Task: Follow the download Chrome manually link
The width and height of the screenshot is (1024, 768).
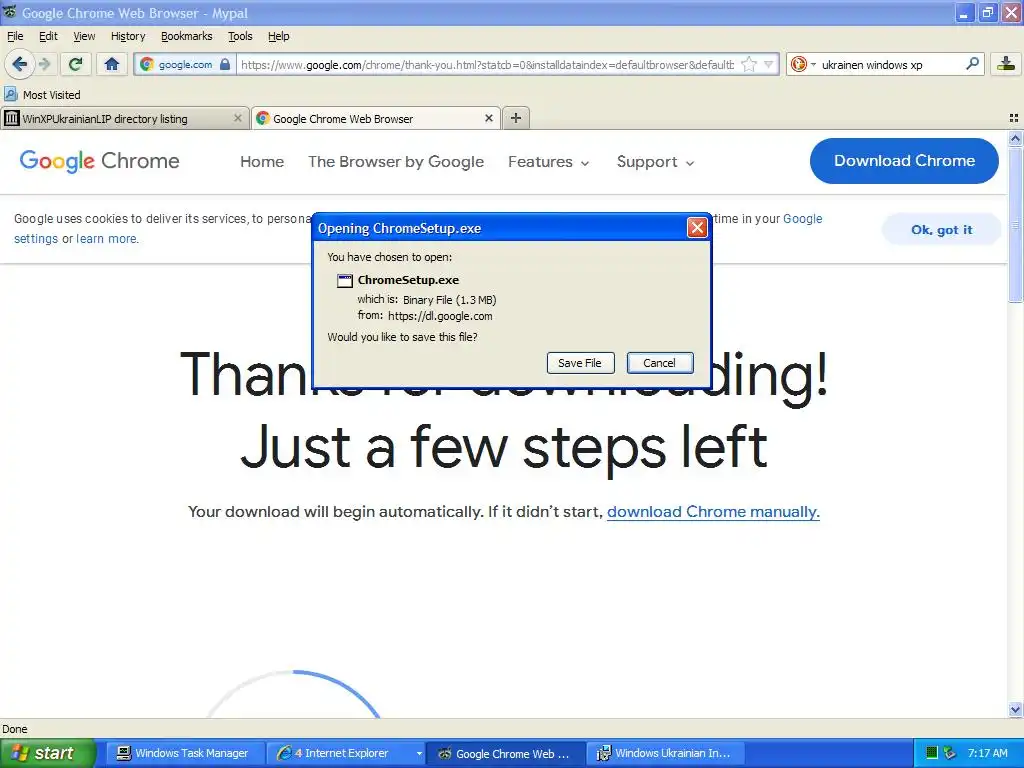Action: tap(713, 511)
